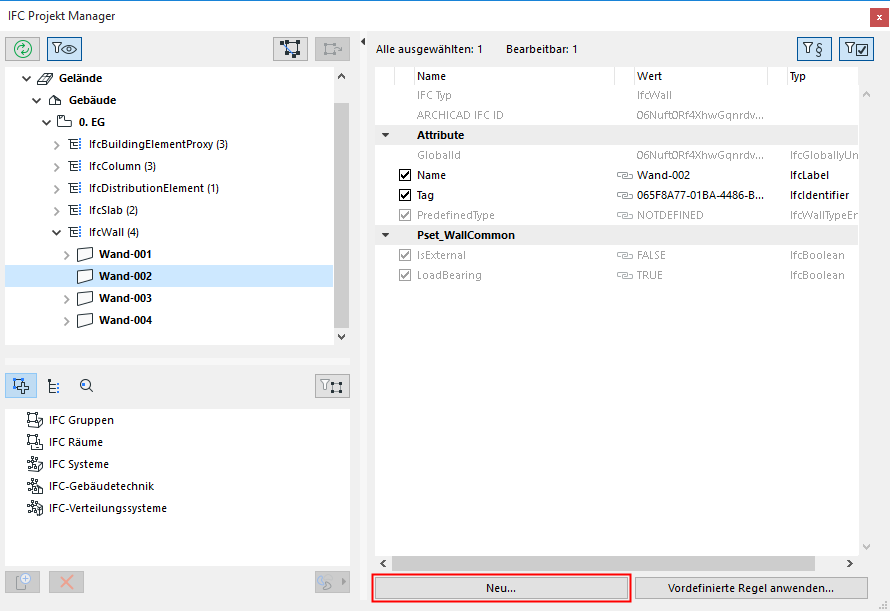Screen dimensions: 890x611
Task: Click the IfcColumn list icon
Action: click(x=75, y=166)
